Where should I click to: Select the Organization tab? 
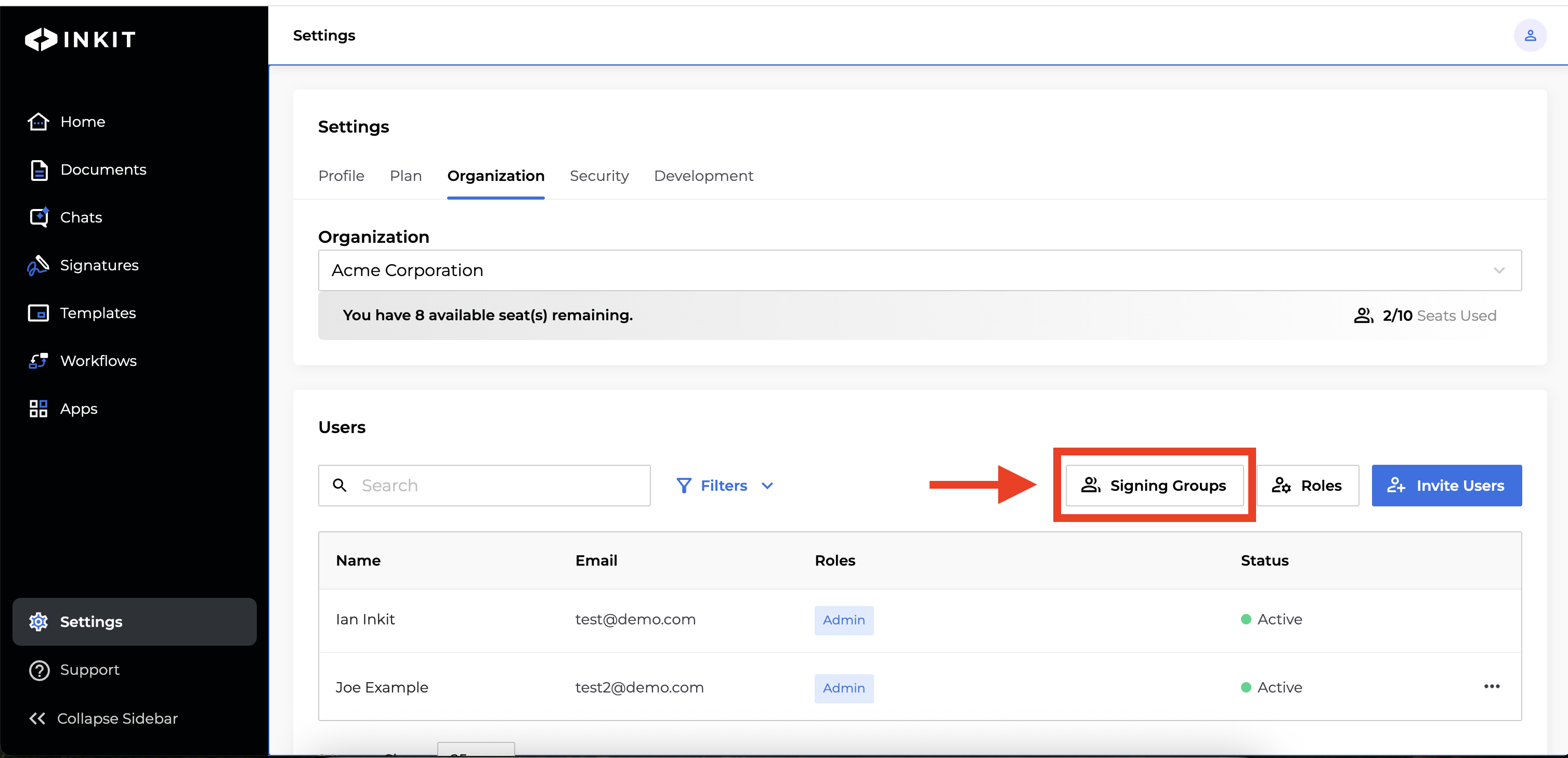pyautogui.click(x=495, y=176)
